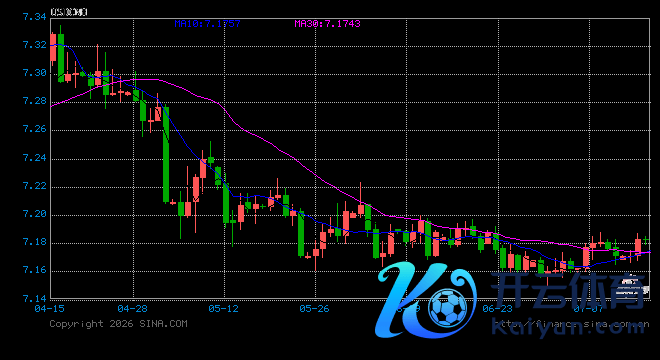Viewport: 660px width, 360px height.
Task: Click the 7.26 price axis label
Action: 35,129
